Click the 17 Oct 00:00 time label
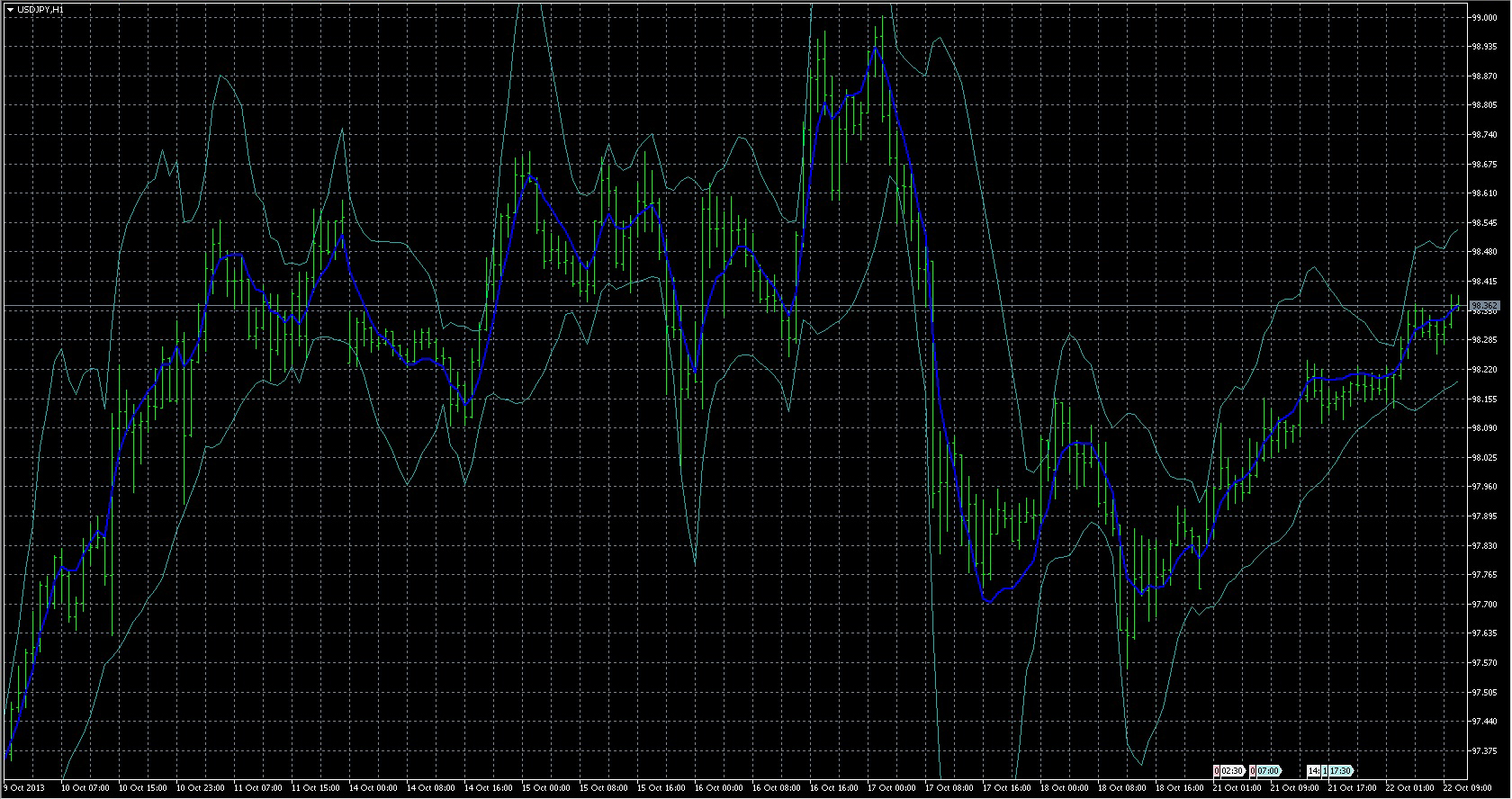 [x=892, y=788]
